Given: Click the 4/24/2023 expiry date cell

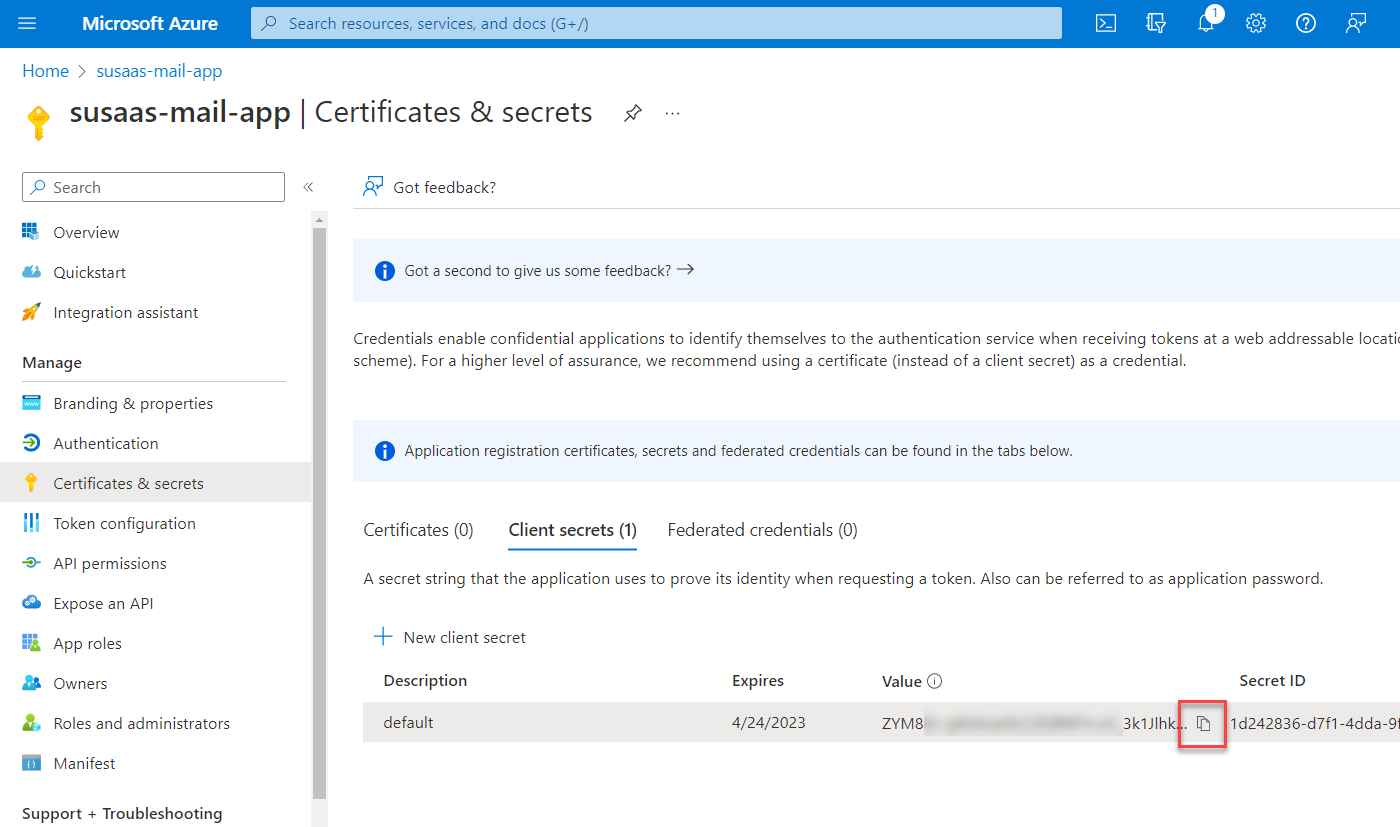Looking at the screenshot, I should (x=768, y=722).
